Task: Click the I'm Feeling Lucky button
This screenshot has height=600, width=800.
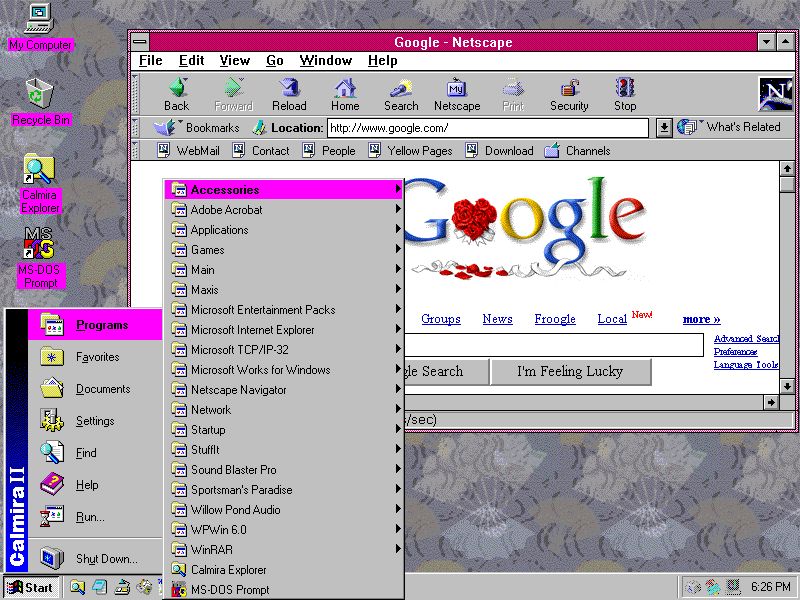Action: coord(570,372)
